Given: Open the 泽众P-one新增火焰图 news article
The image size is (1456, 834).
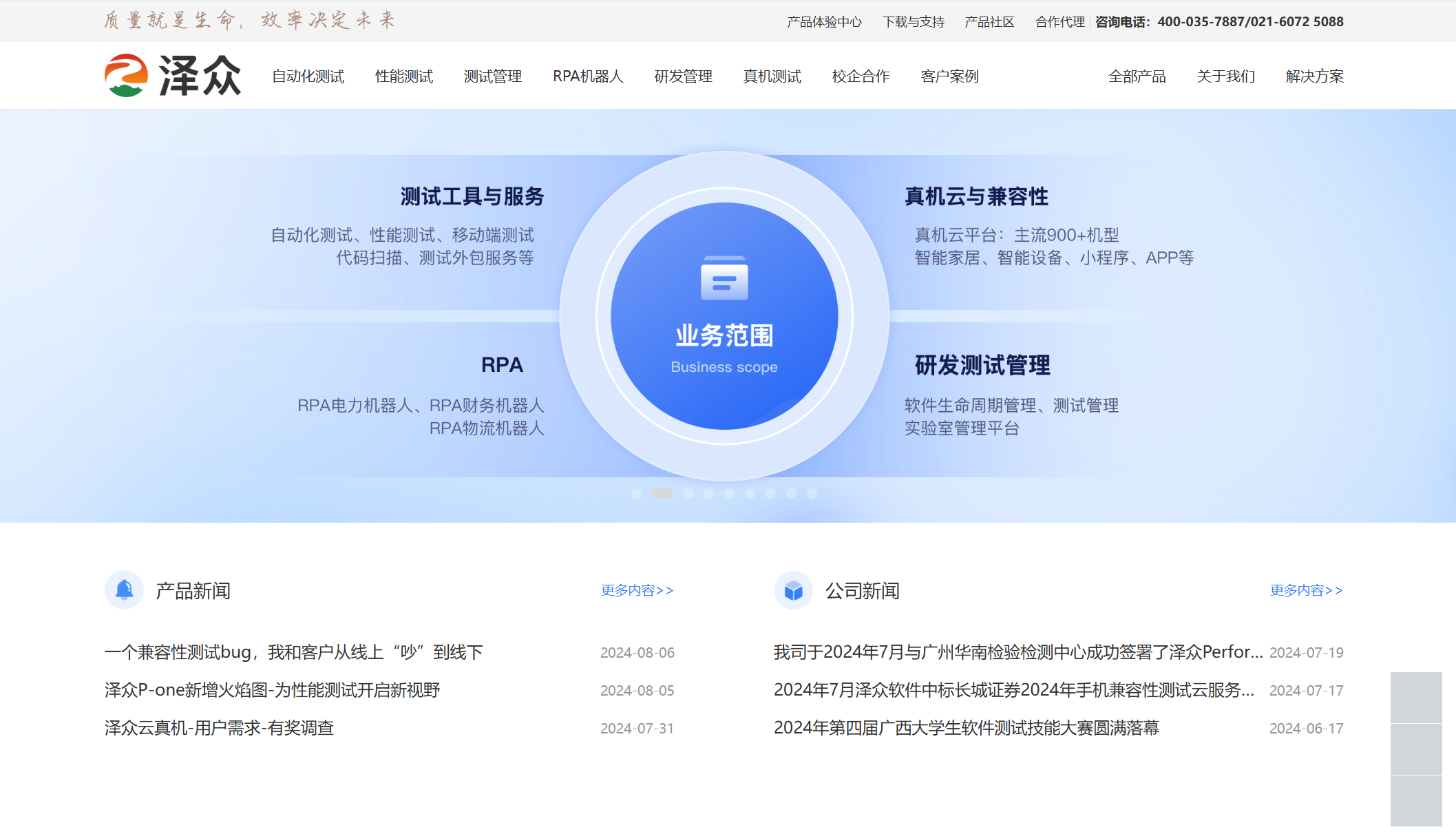Looking at the screenshot, I should (x=272, y=690).
